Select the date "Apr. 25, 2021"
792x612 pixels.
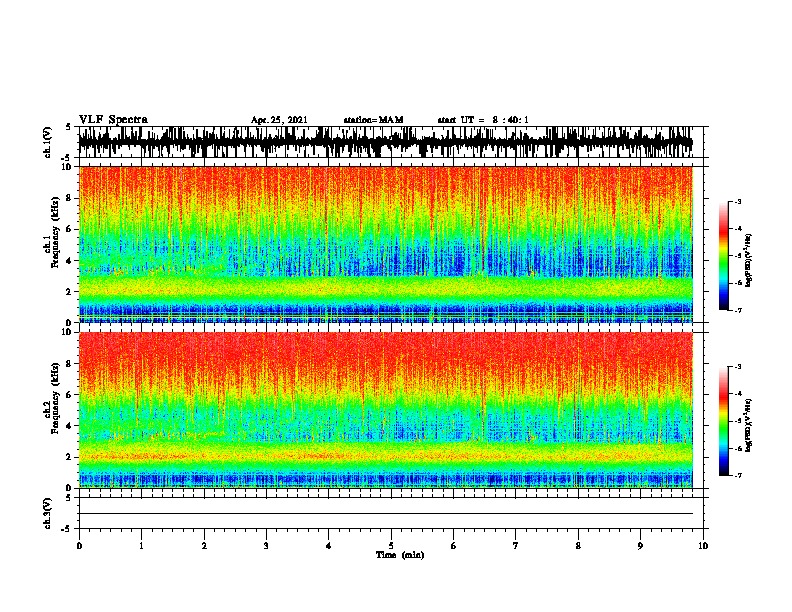[x=279, y=120]
